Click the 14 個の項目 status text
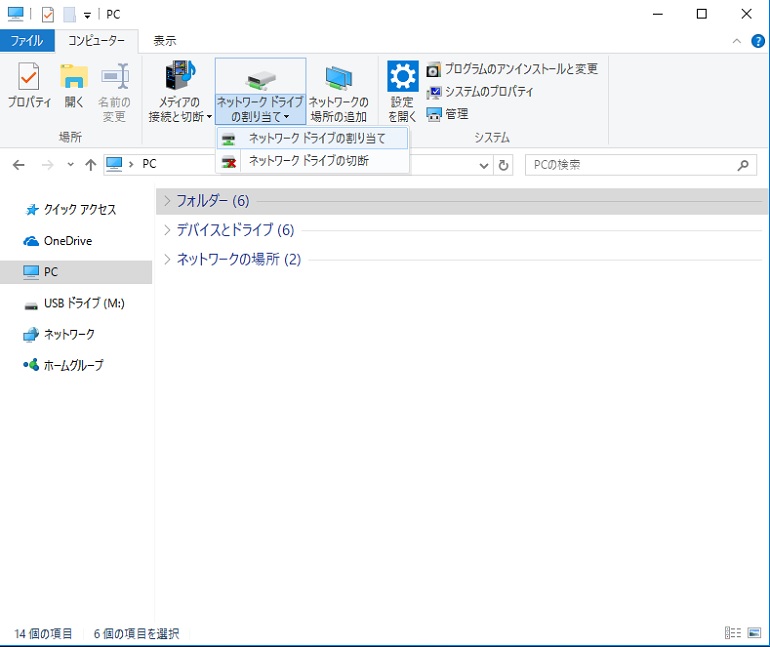 click(x=43, y=634)
